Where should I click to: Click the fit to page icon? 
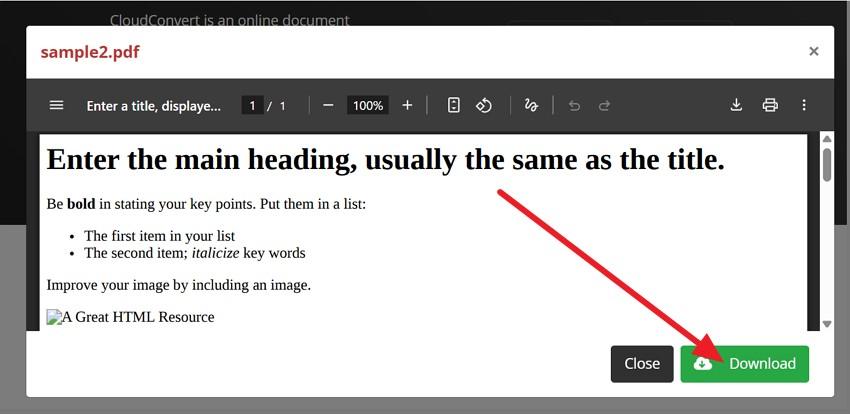[x=454, y=105]
